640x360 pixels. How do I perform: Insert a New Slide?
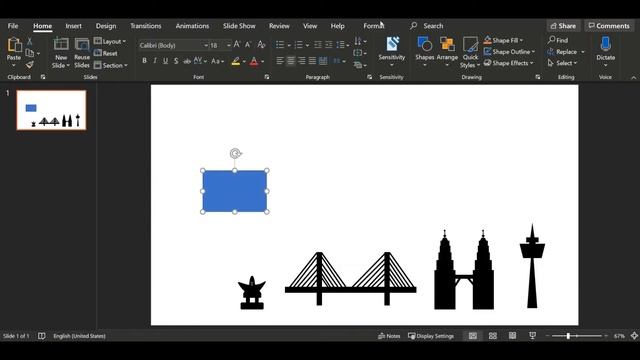(x=61, y=53)
